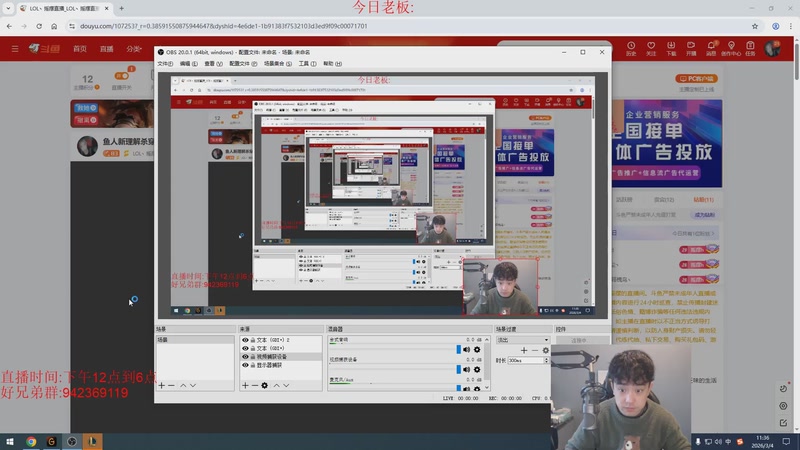This screenshot has width=800, height=450.
Task: Mute video capture device audio
Action: pyautogui.click(x=466, y=369)
